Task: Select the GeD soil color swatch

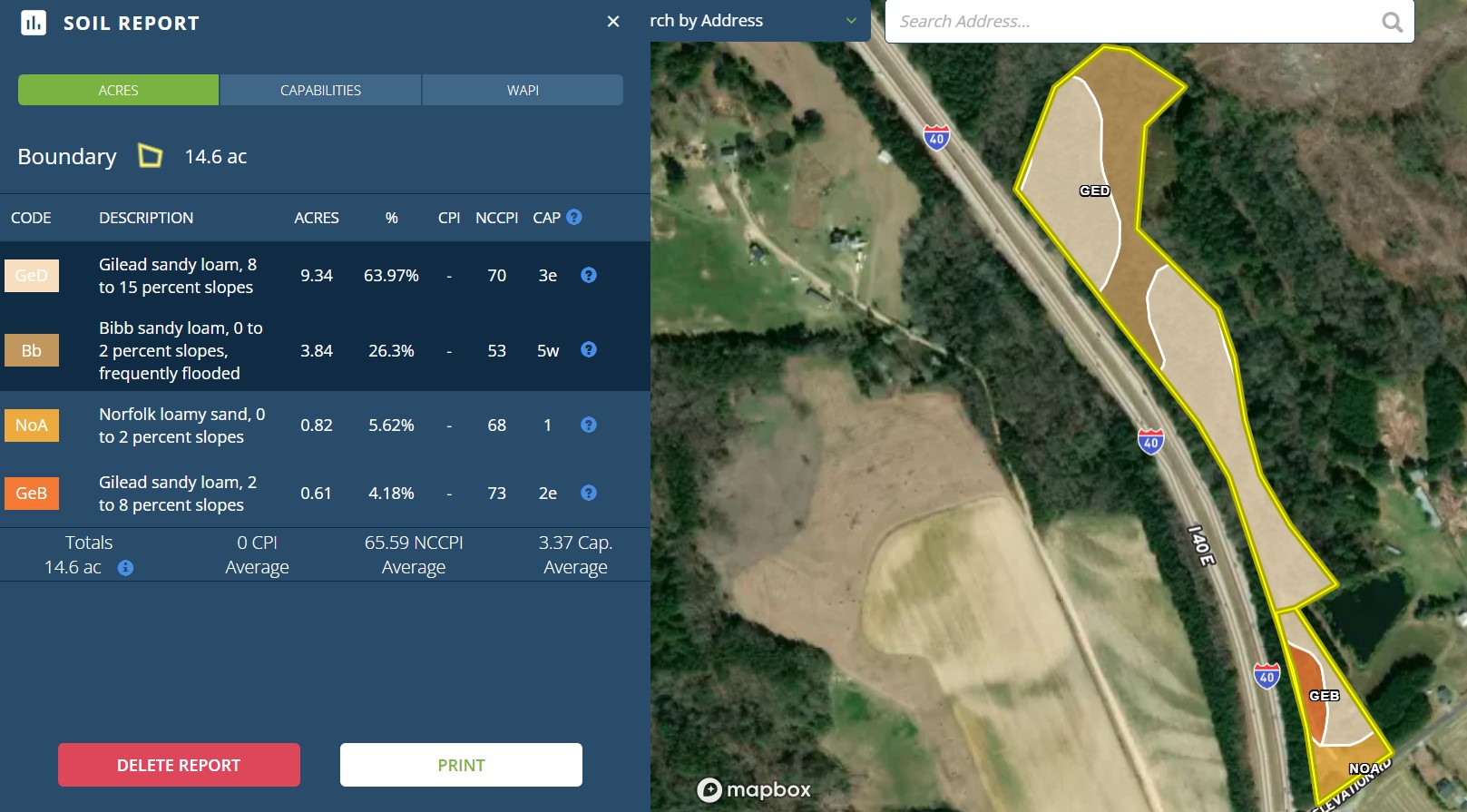Action: click(x=32, y=276)
